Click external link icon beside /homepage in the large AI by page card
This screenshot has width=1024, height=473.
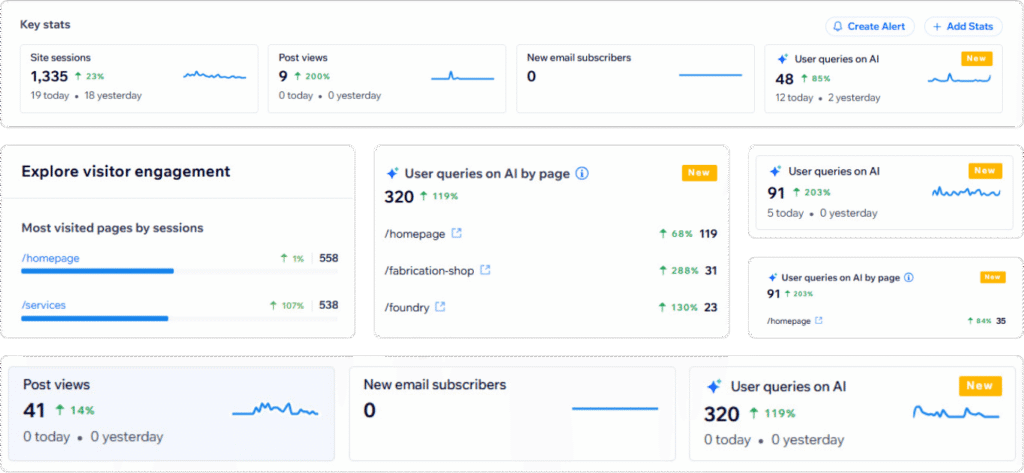pyautogui.click(x=457, y=233)
